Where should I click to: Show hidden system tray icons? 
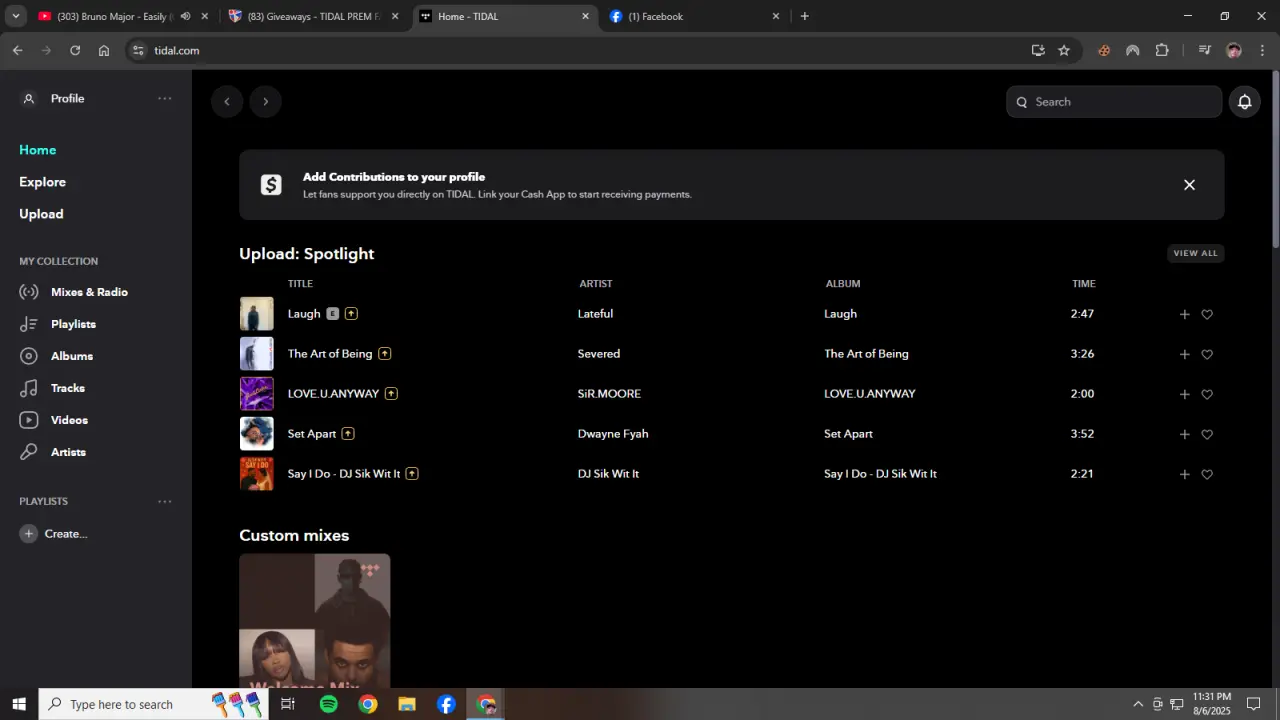point(1137,704)
